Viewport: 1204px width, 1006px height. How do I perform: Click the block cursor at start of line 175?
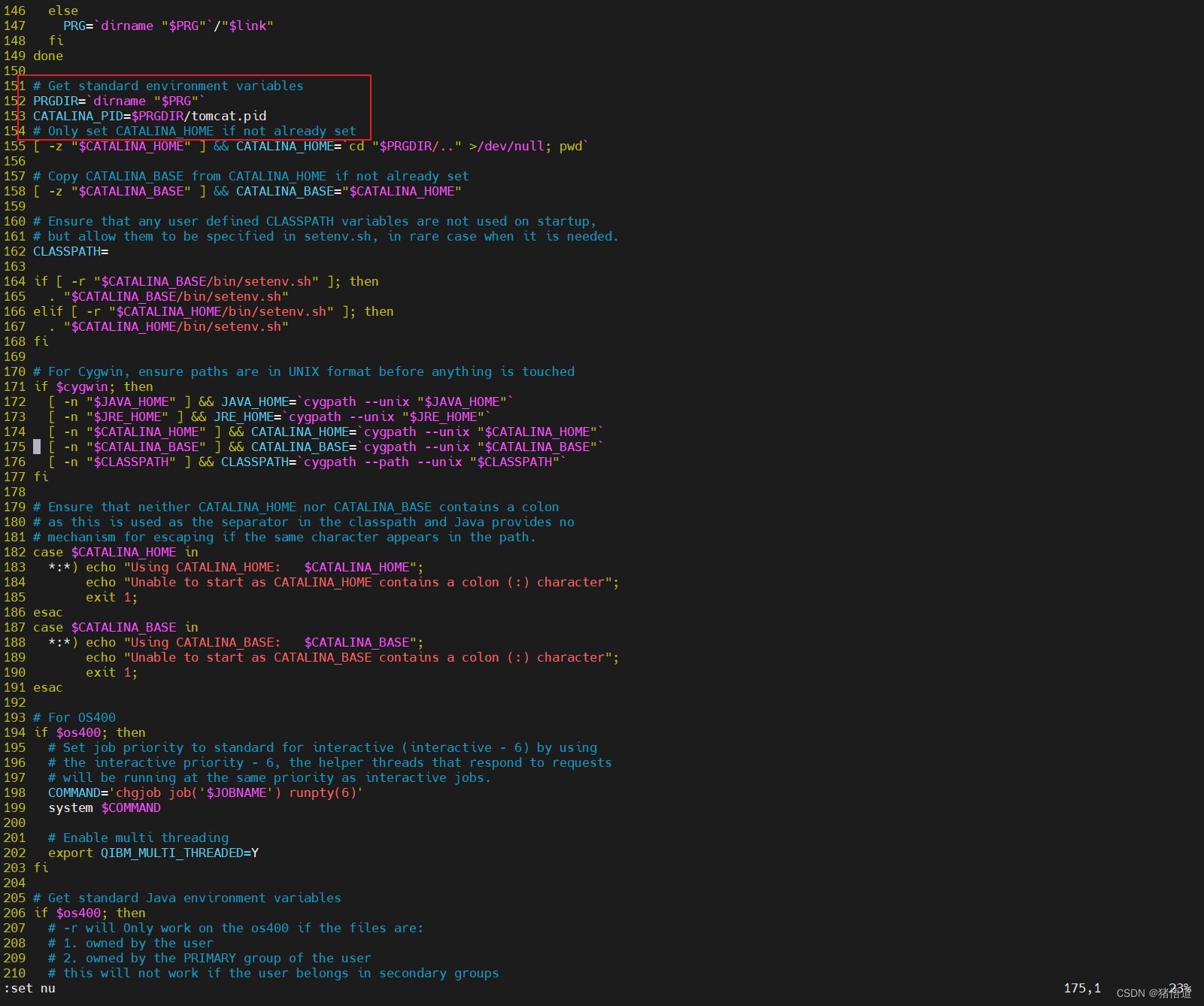point(37,447)
